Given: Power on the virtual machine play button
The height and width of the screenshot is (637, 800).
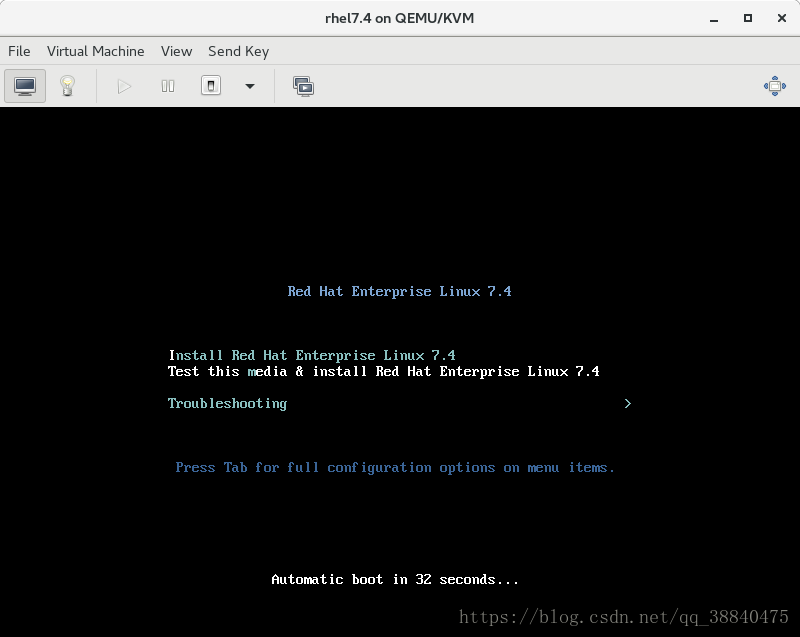Looking at the screenshot, I should [x=124, y=86].
